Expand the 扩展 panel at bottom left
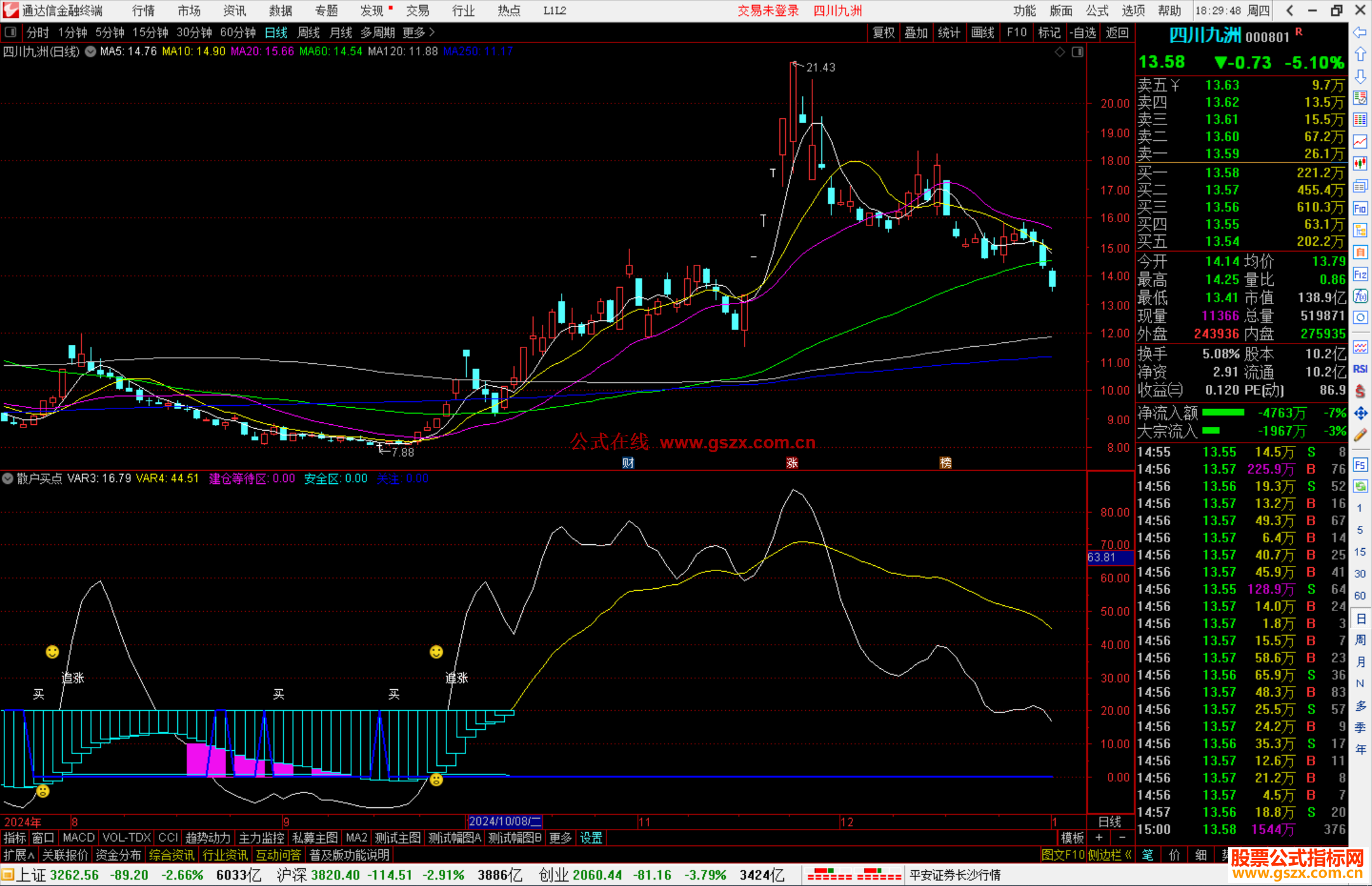The width and height of the screenshot is (1372, 886). [19, 855]
